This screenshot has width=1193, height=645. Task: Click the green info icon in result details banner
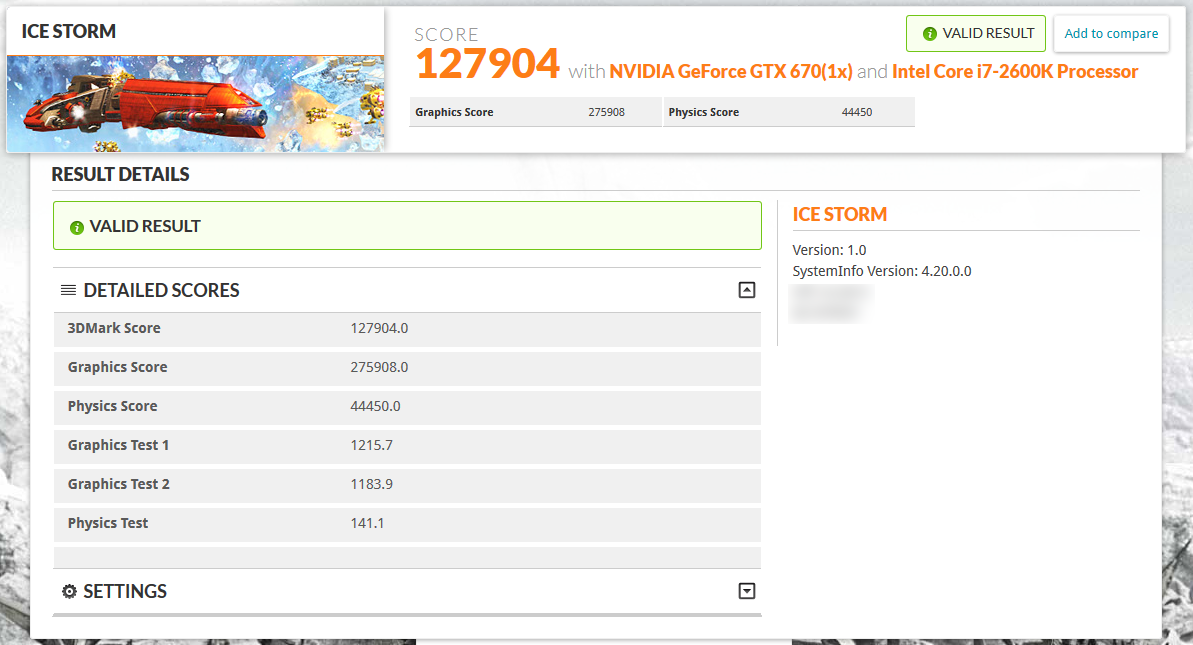pos(76,227)
